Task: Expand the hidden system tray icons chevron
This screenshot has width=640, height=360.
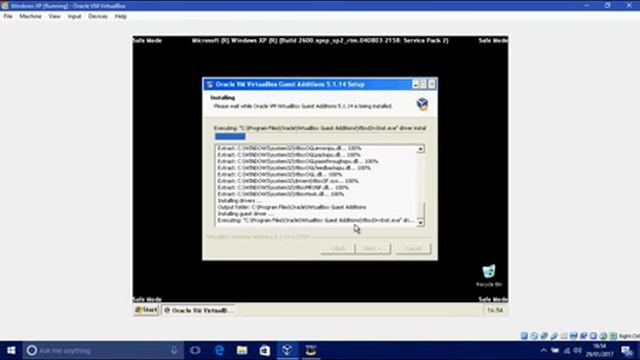Action: click(543, 350)
